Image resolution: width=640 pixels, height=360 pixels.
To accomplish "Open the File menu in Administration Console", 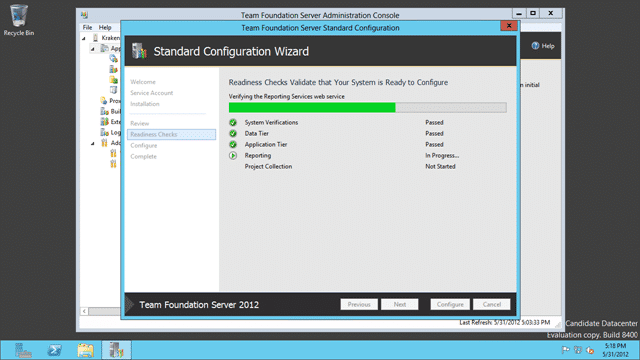I will [87, 27].
